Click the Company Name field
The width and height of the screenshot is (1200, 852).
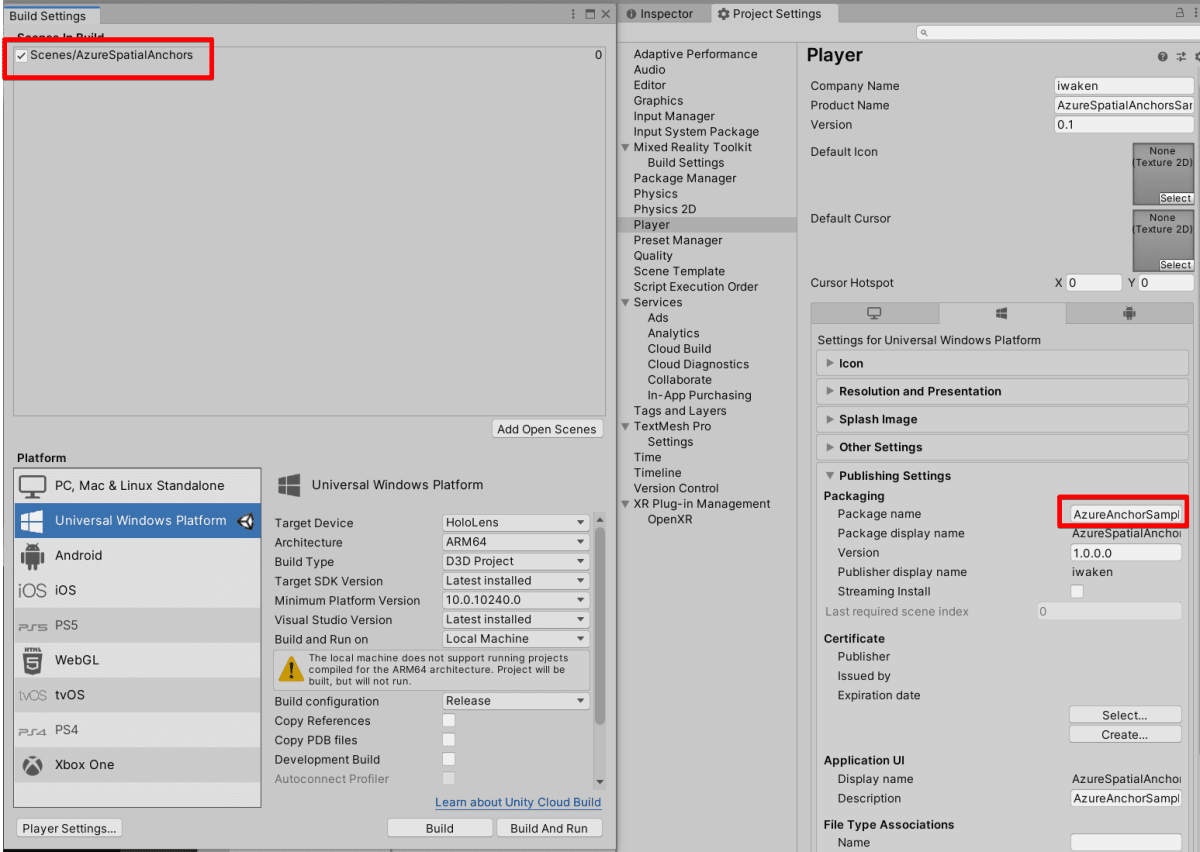coord(1124,86)
